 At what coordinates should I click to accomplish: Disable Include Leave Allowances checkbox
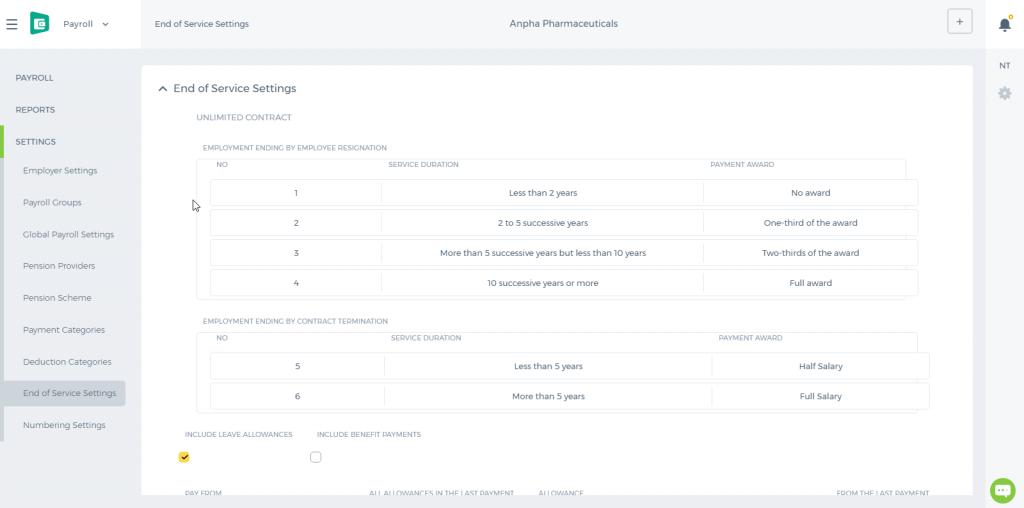point(184,457)
